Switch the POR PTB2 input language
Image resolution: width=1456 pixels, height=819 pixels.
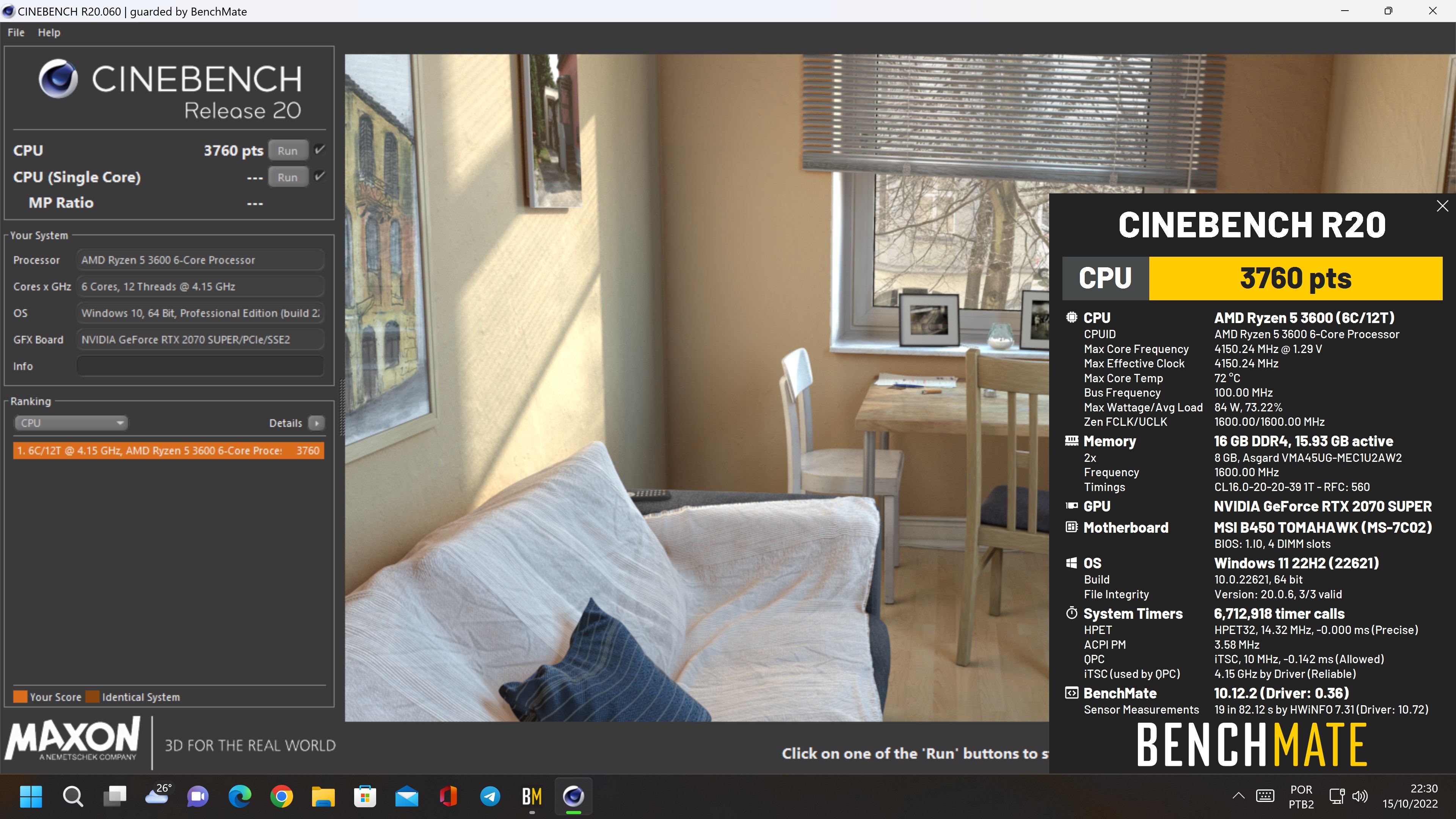coord(1301,796)
